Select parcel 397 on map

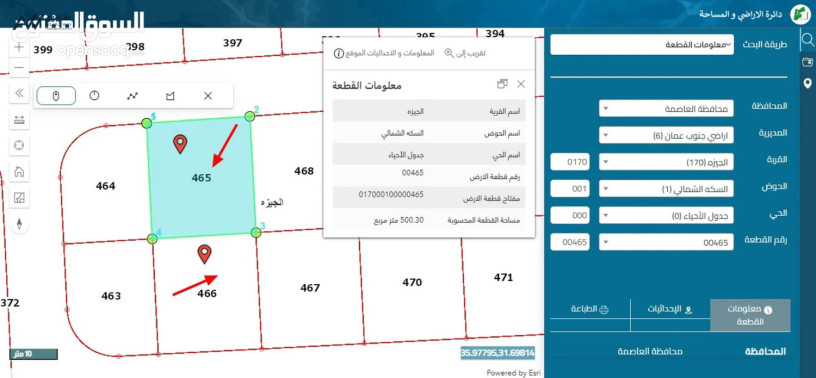233,43
